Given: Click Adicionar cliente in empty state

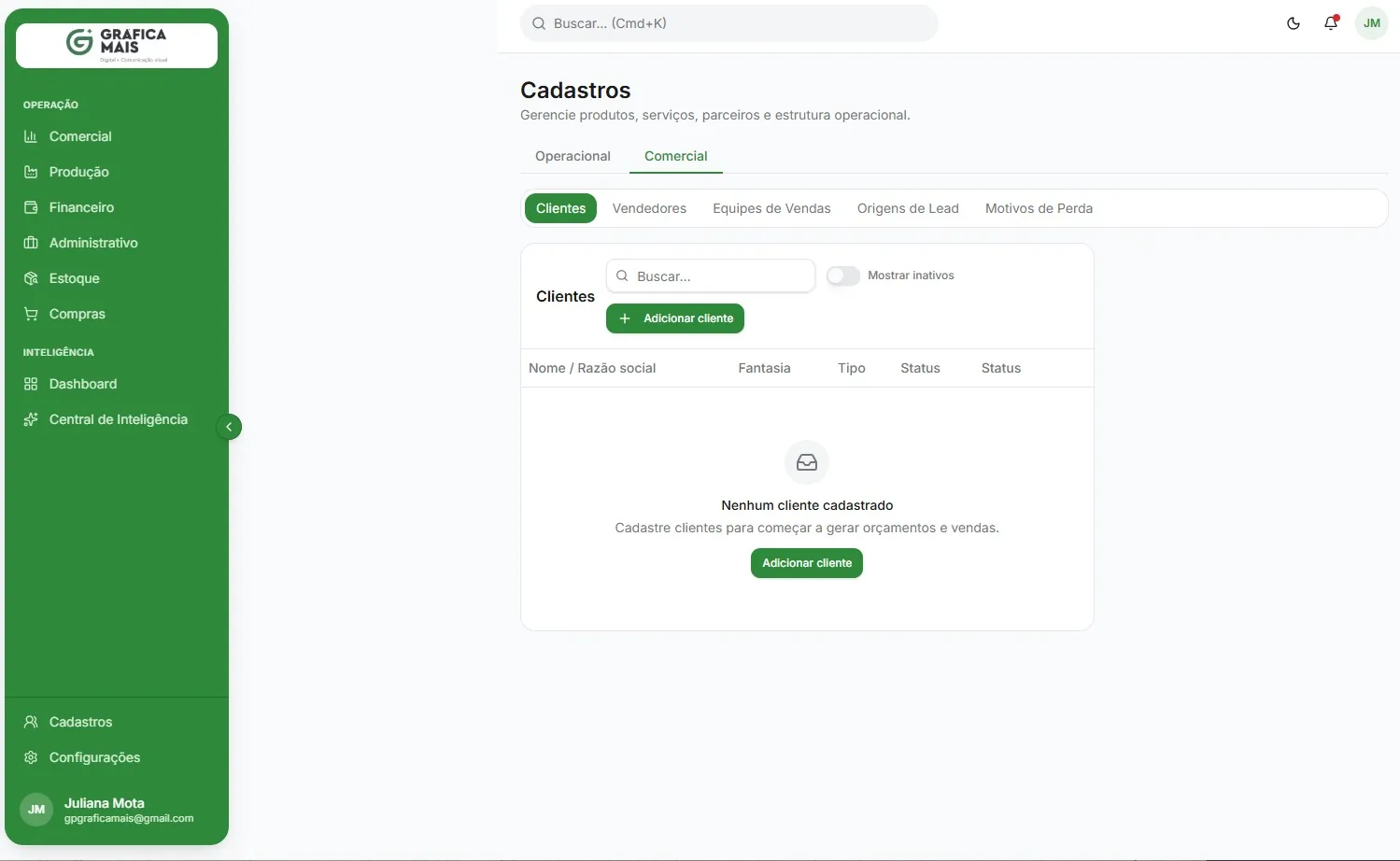Looking at the screenshot, I should [807, 563].
